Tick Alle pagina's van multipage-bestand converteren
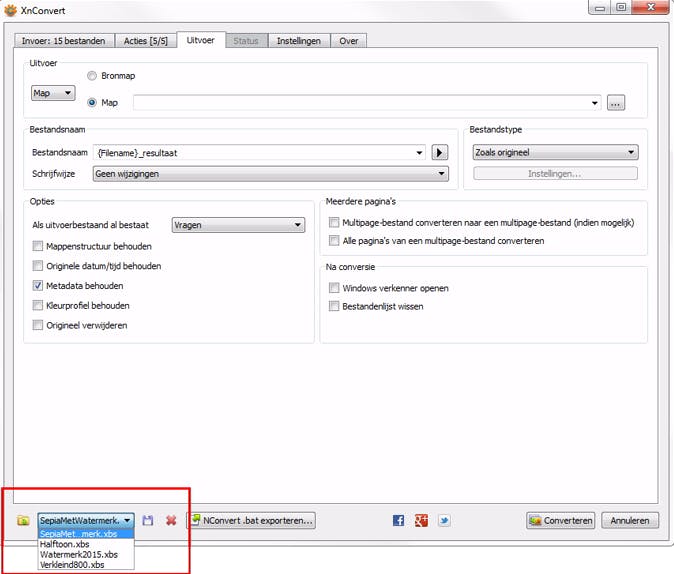The width and height of the screenshot is (674, 574). coord(334,240)
